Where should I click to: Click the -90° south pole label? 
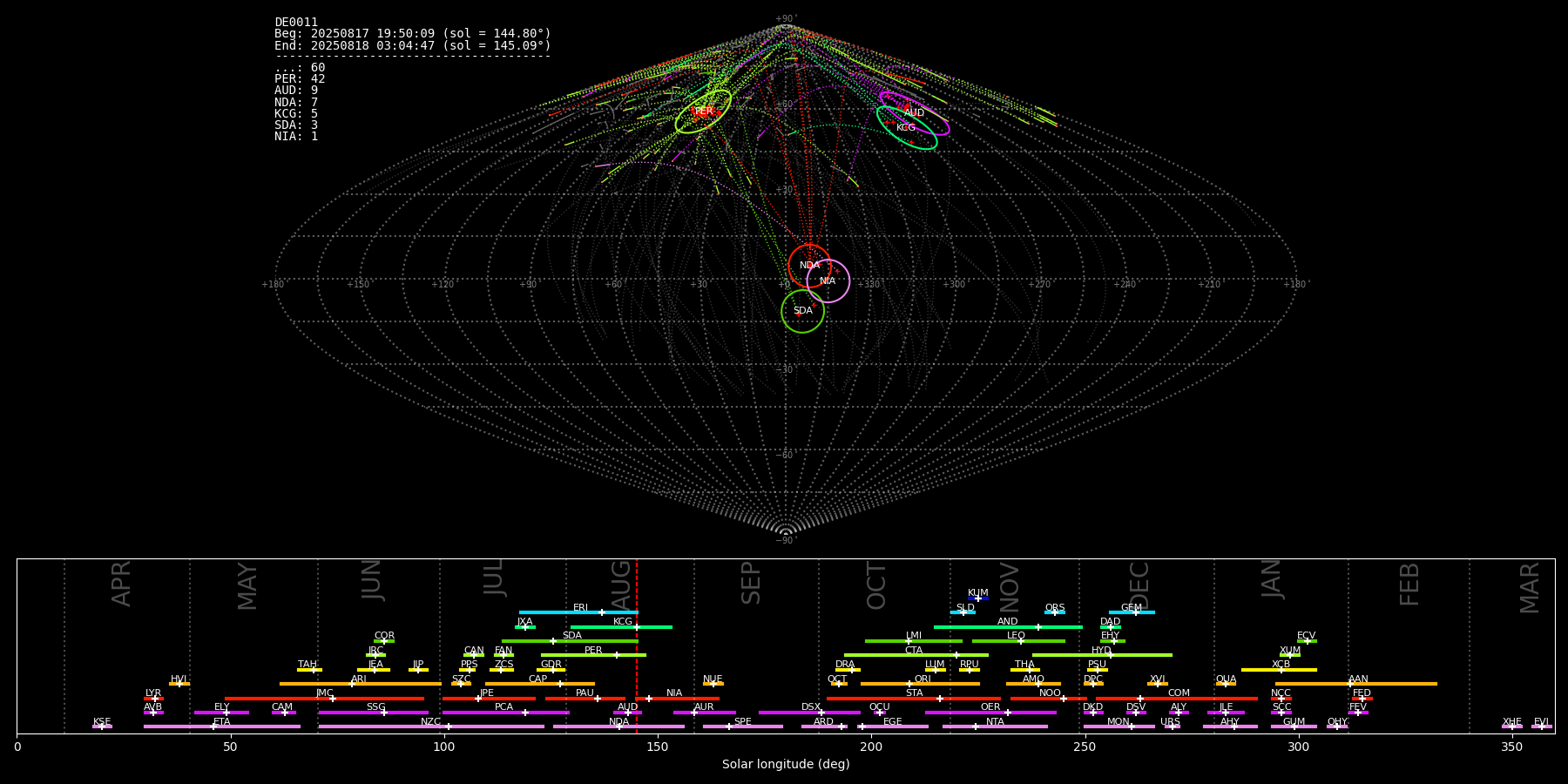786,540
